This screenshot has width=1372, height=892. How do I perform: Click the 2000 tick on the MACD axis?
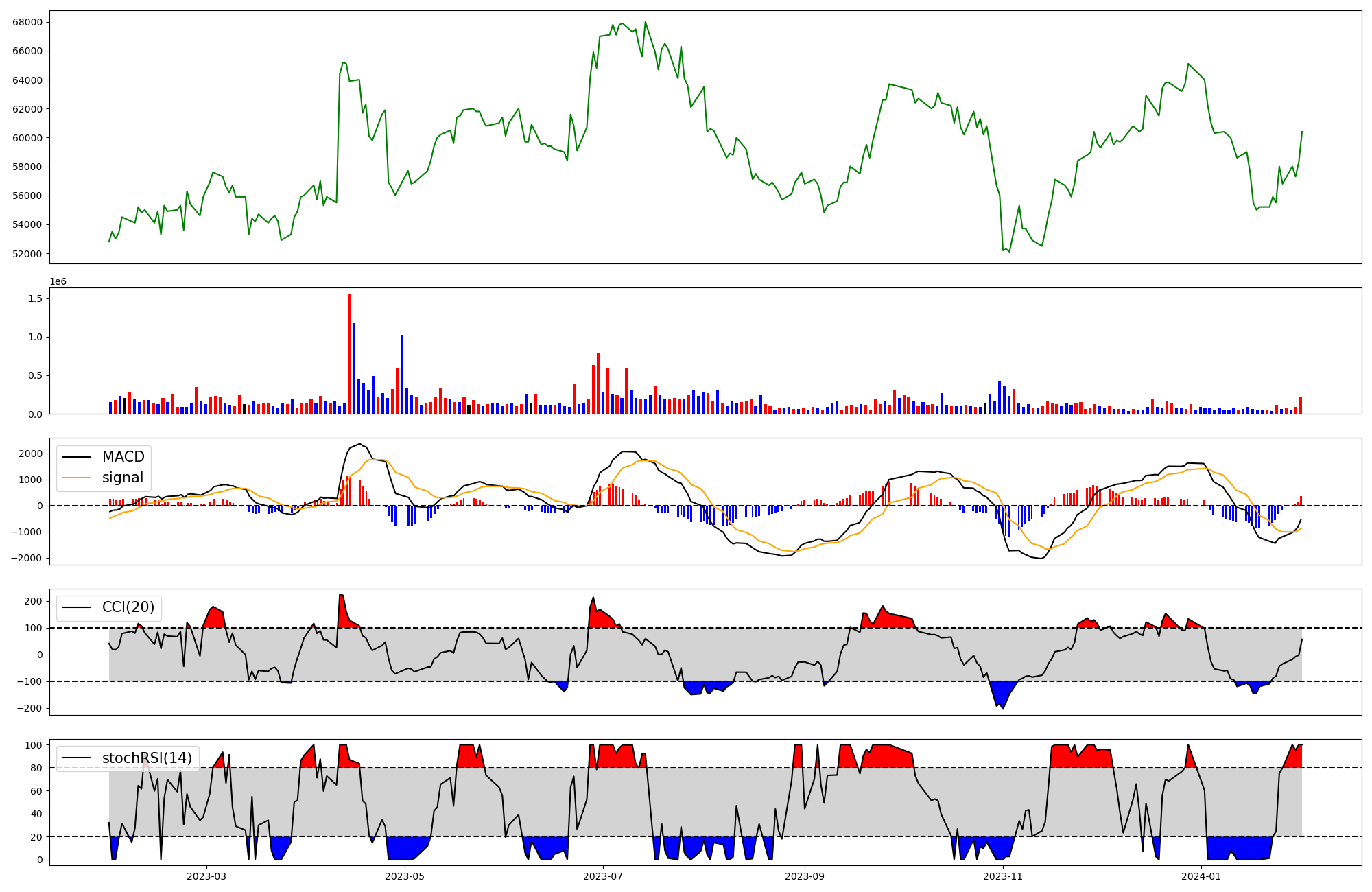[30, 454]
